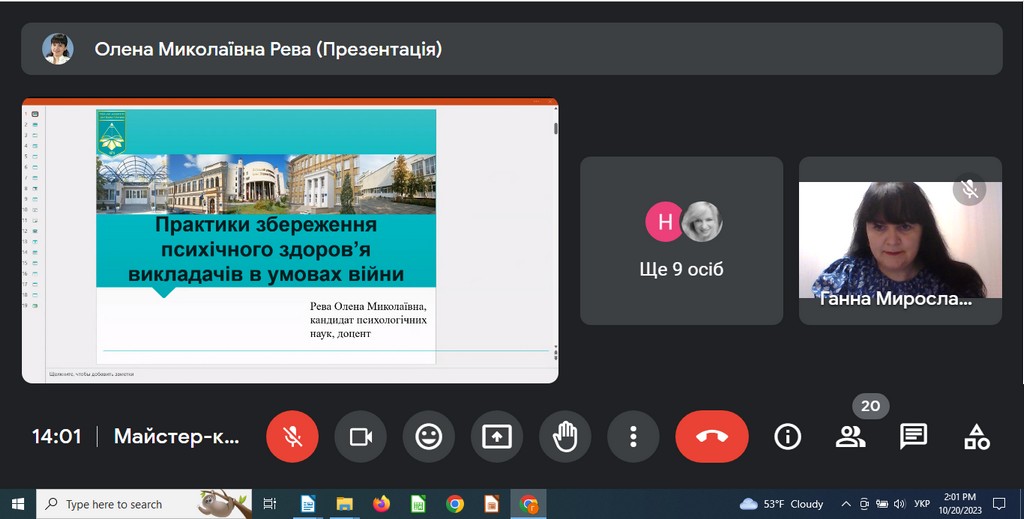Image resolution: width=1024 pixels, height=519 pixels.
Task: Open meeting details info icon
Action: tap(788, 437)
